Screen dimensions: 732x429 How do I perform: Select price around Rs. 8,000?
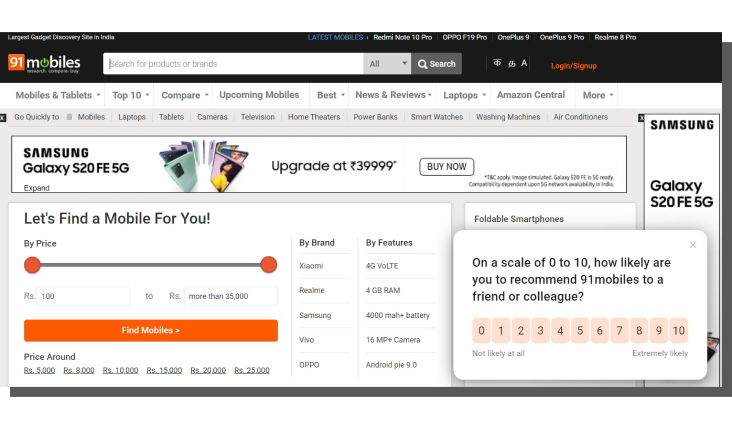point(79,370)
